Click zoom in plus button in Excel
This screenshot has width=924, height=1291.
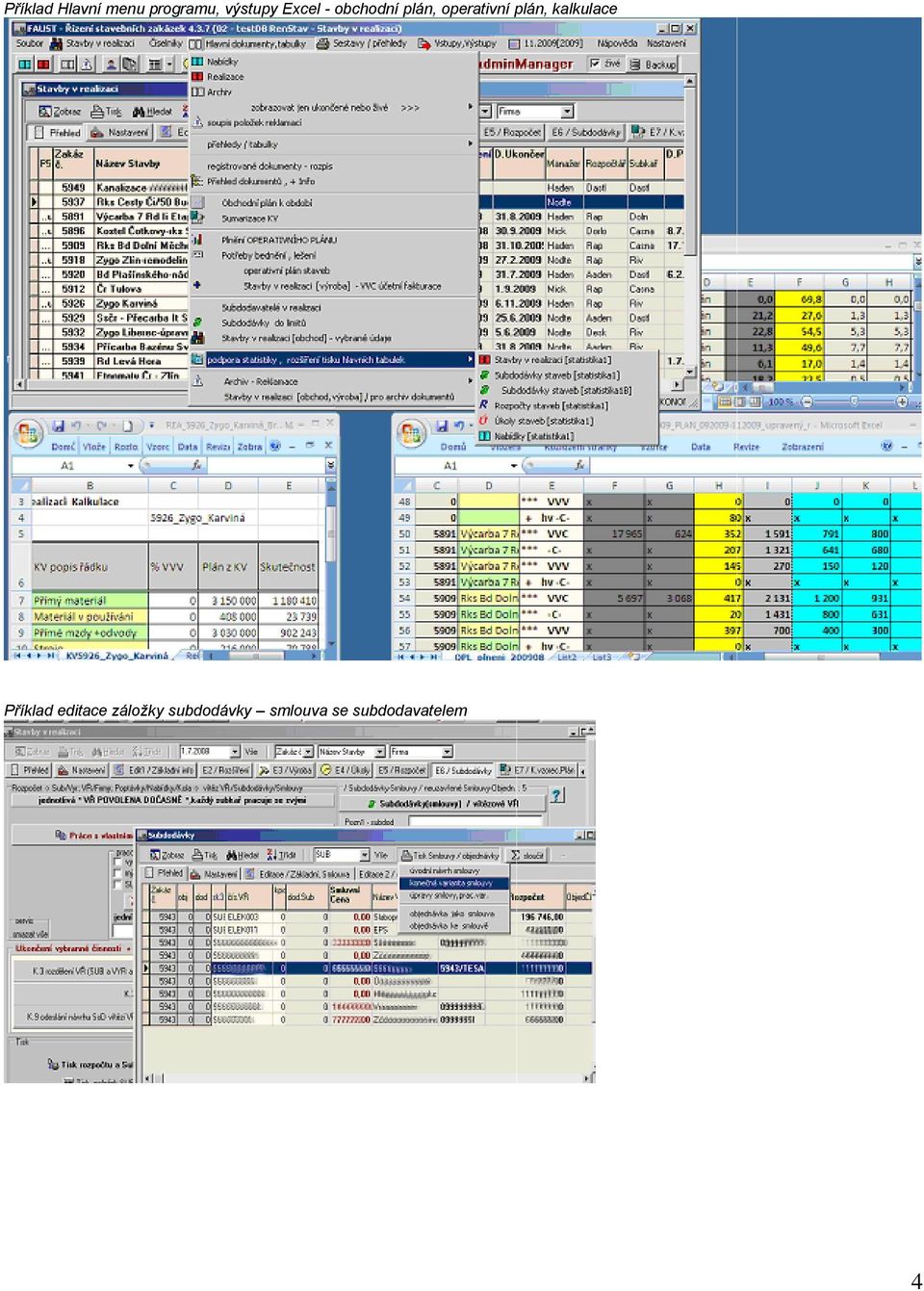902,402
